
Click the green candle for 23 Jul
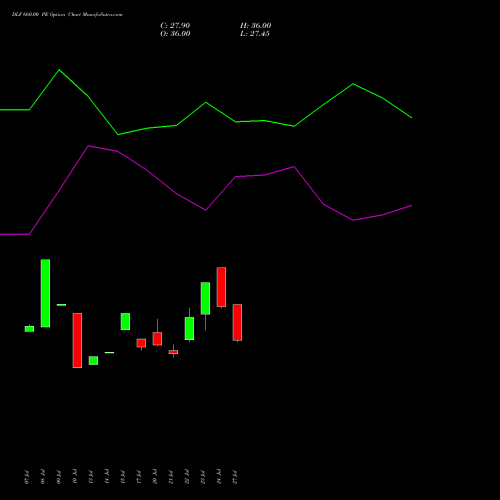(x=205, y=298)
